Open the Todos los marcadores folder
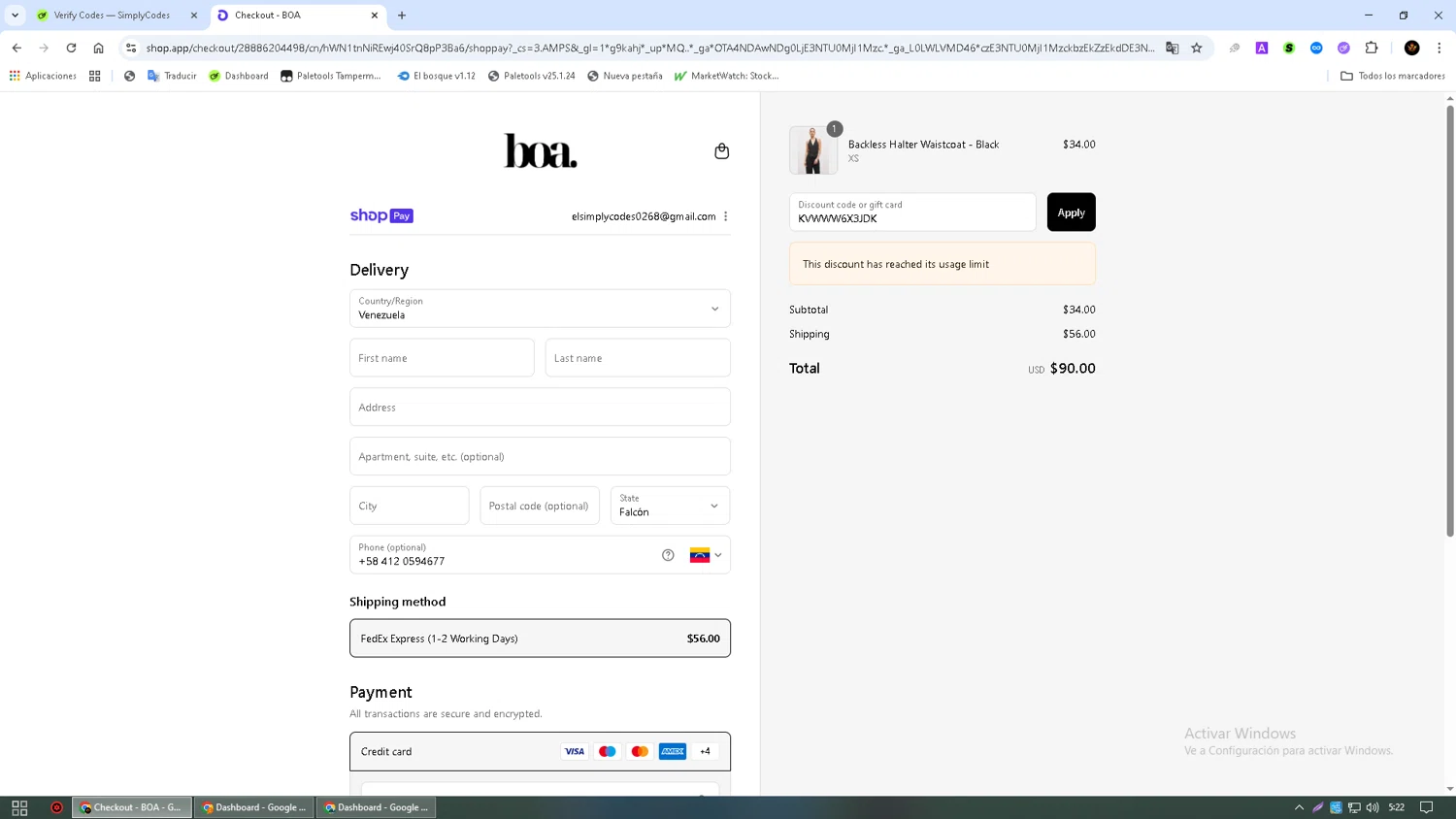Viewport: 1456px width, 819px height. pyautogui.click(x=1393, y=76)
